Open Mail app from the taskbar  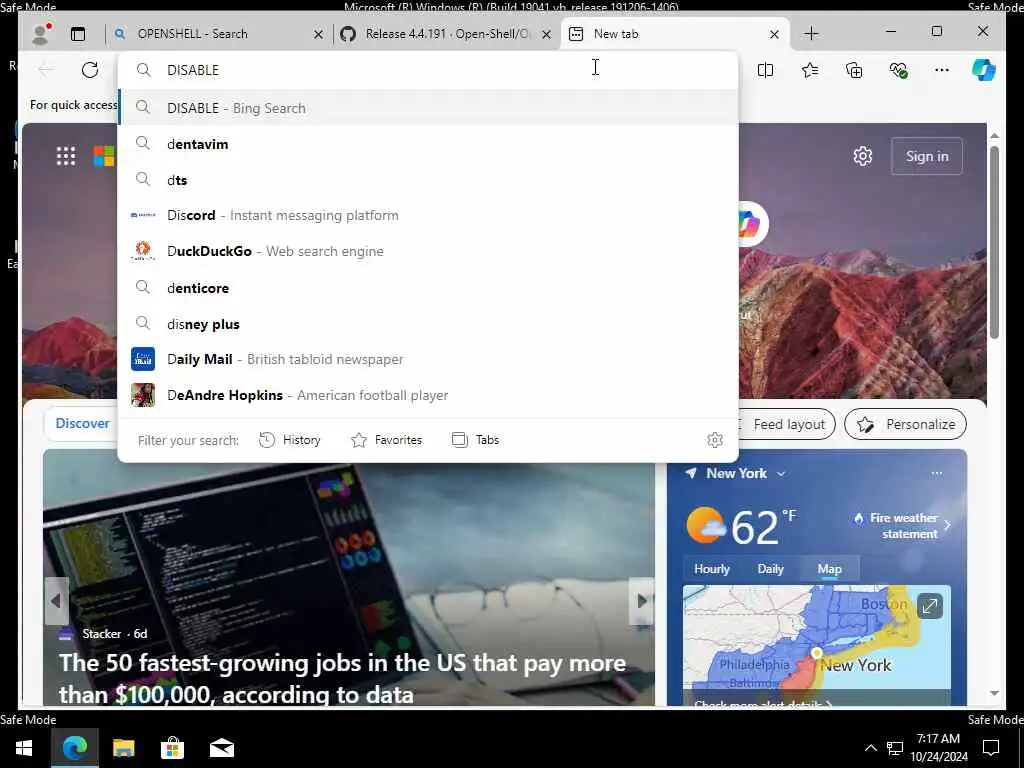tap(221, 748)
